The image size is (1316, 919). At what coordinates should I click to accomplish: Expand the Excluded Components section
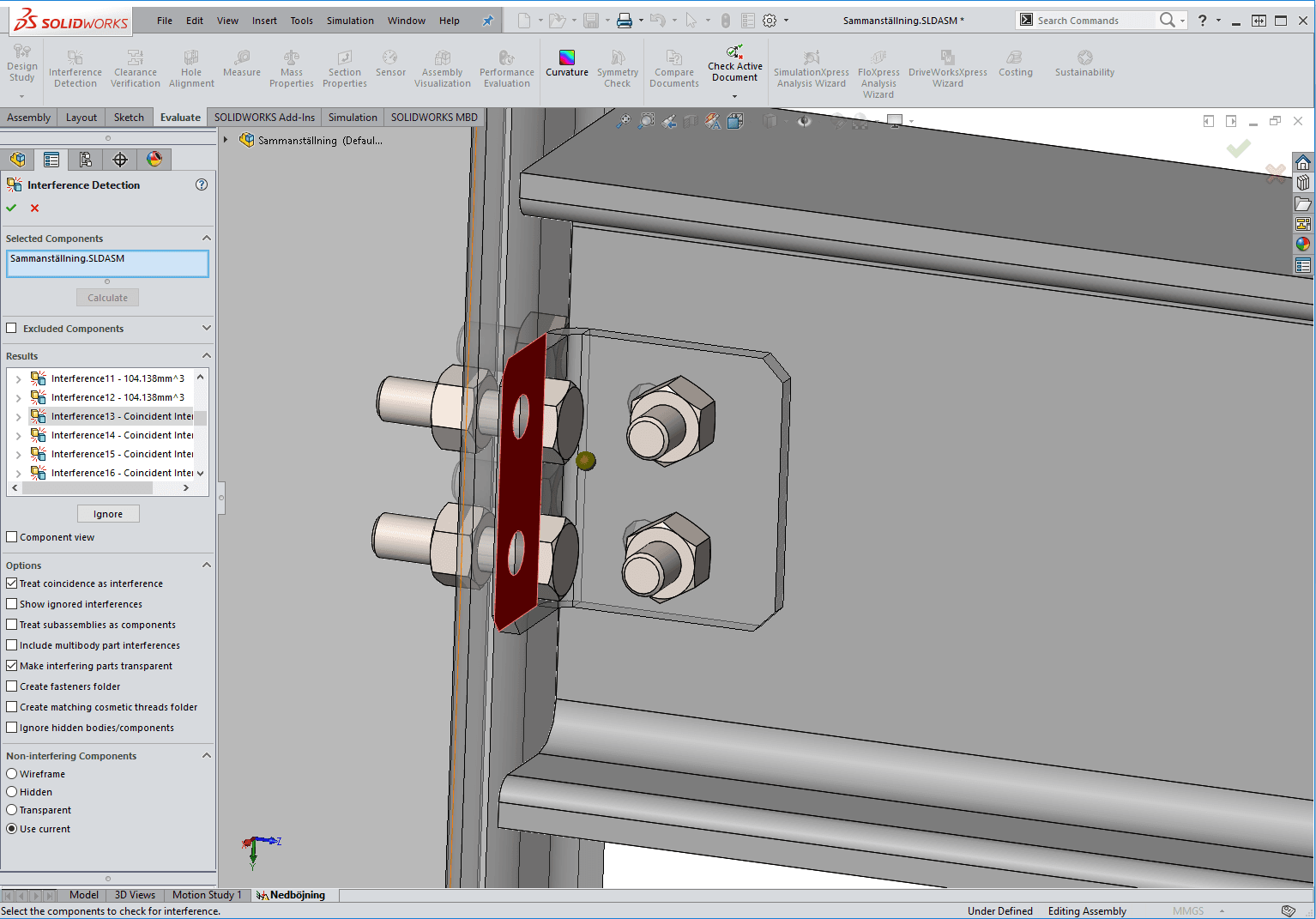206,328
